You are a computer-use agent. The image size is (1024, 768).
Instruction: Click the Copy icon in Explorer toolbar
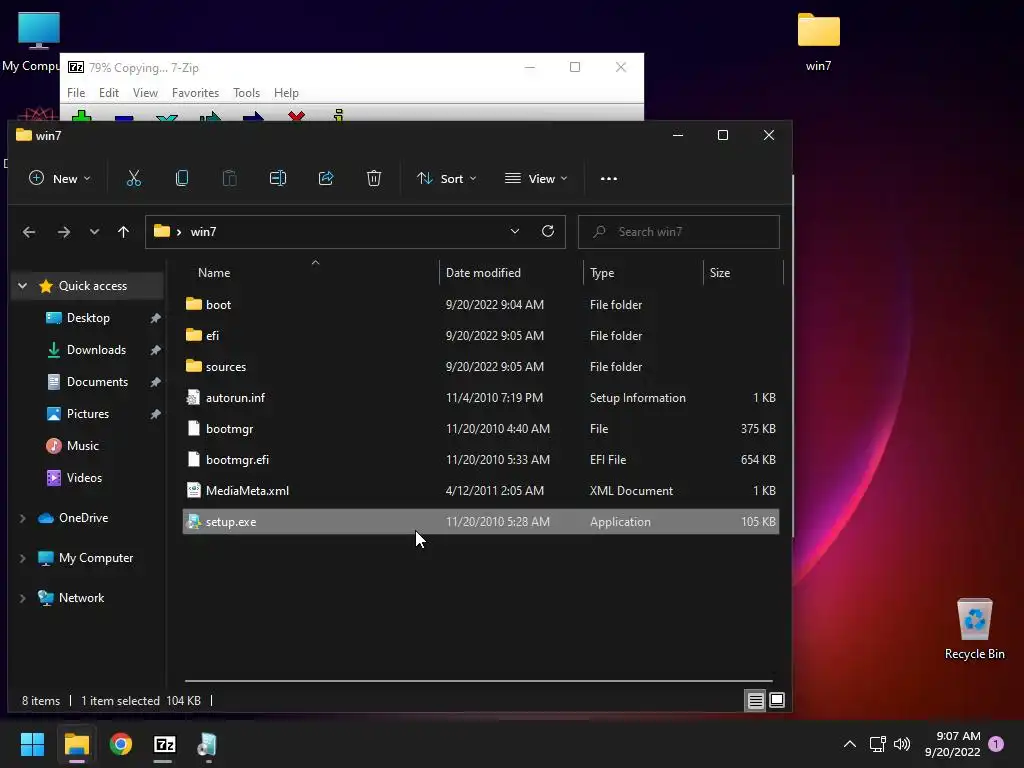pyautogui.click(x=182, y=178)
